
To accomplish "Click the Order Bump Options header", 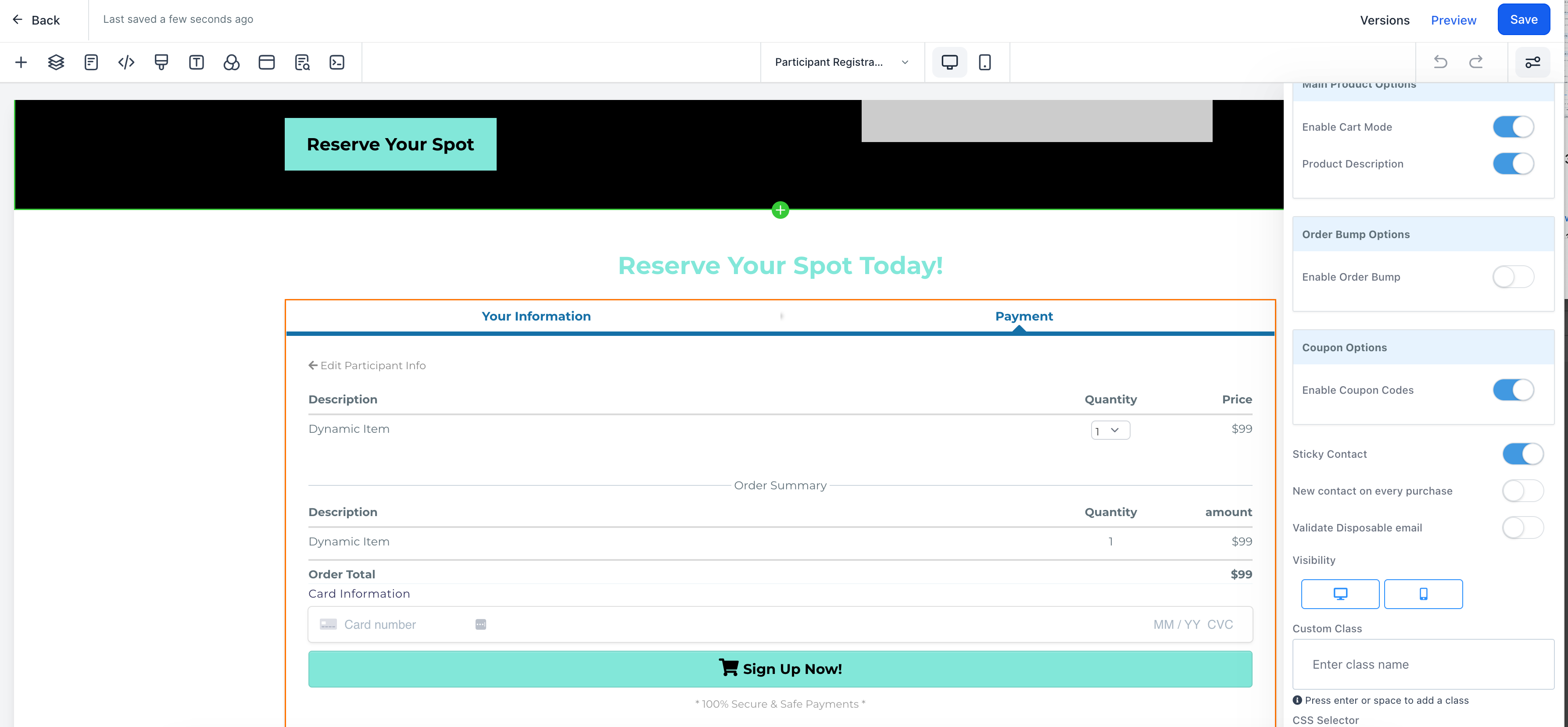I will pyautogui.click(x=1423, y=234).
